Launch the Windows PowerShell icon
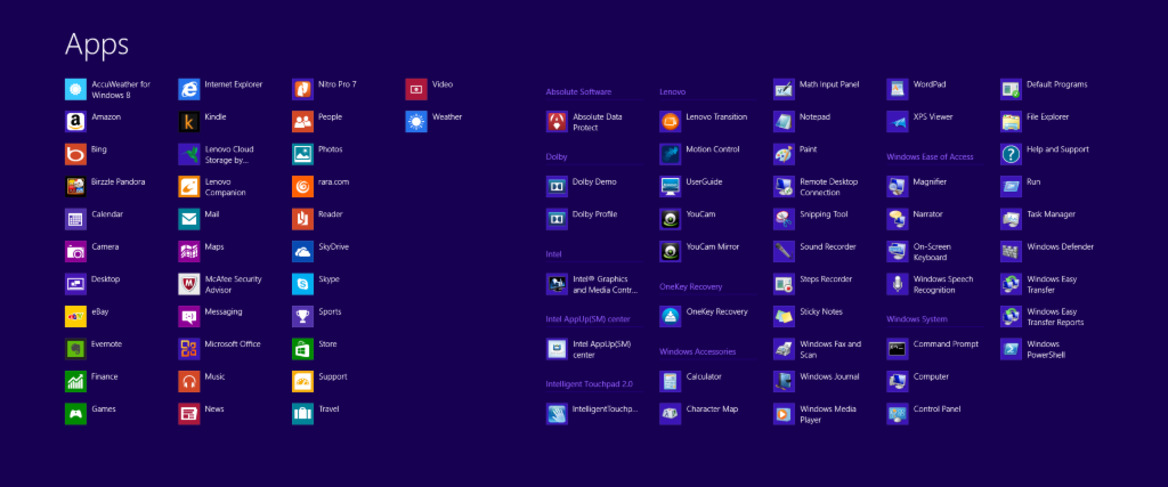This screenshot has height=487, width=1168. (1011, 348)
